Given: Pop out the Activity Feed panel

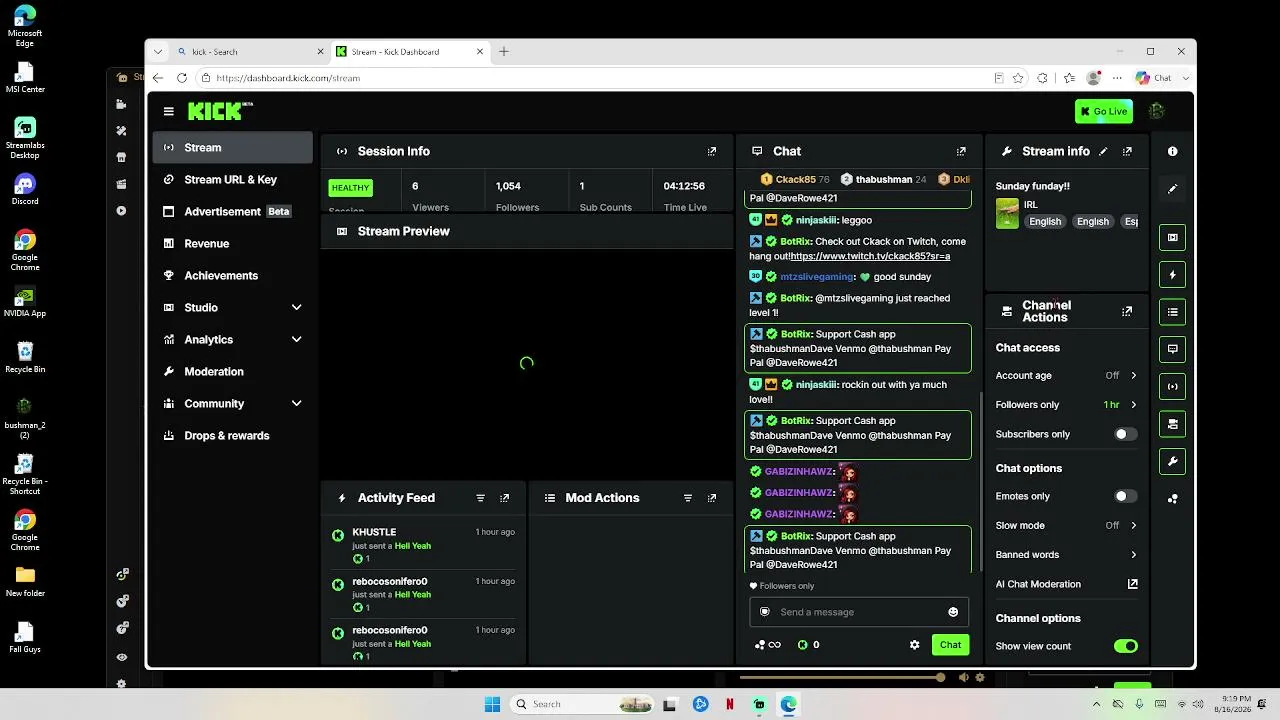Looking at the screenshot, I should coord(505,498).
